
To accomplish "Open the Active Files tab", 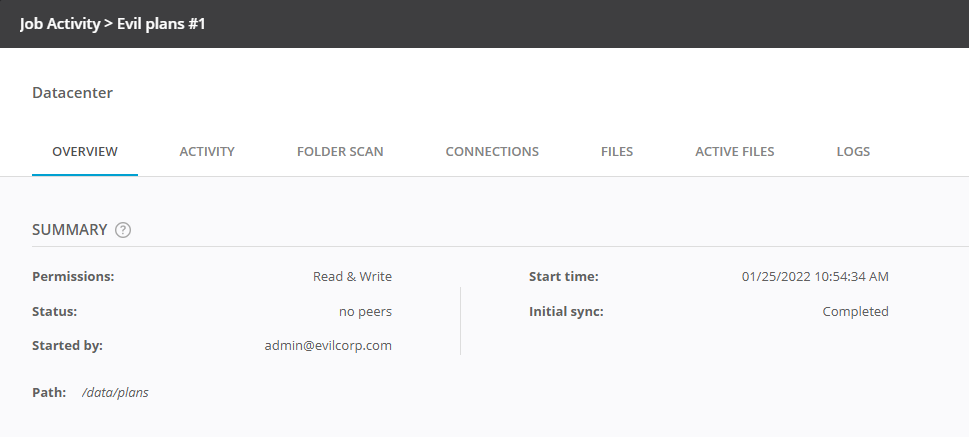I will [735, 152].
